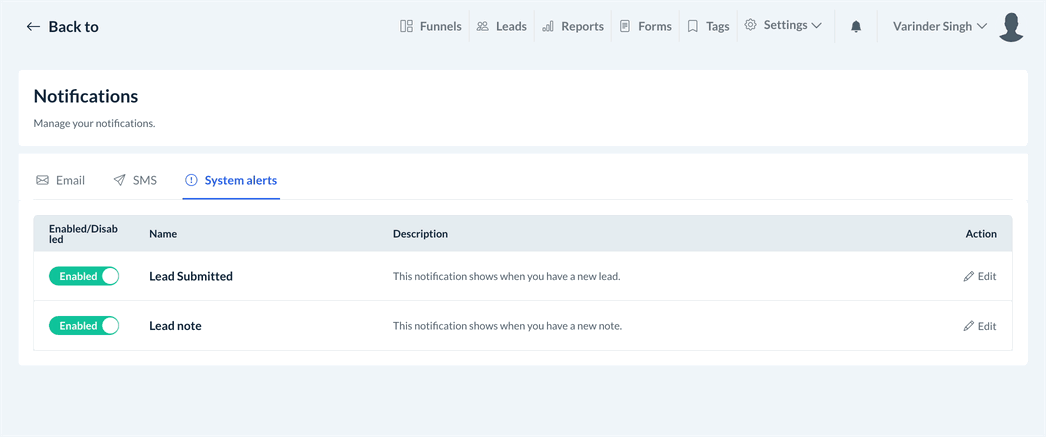
Task: Disable the Lead note notification toggle
Action: pyautogui.click(x=84, y=326)
